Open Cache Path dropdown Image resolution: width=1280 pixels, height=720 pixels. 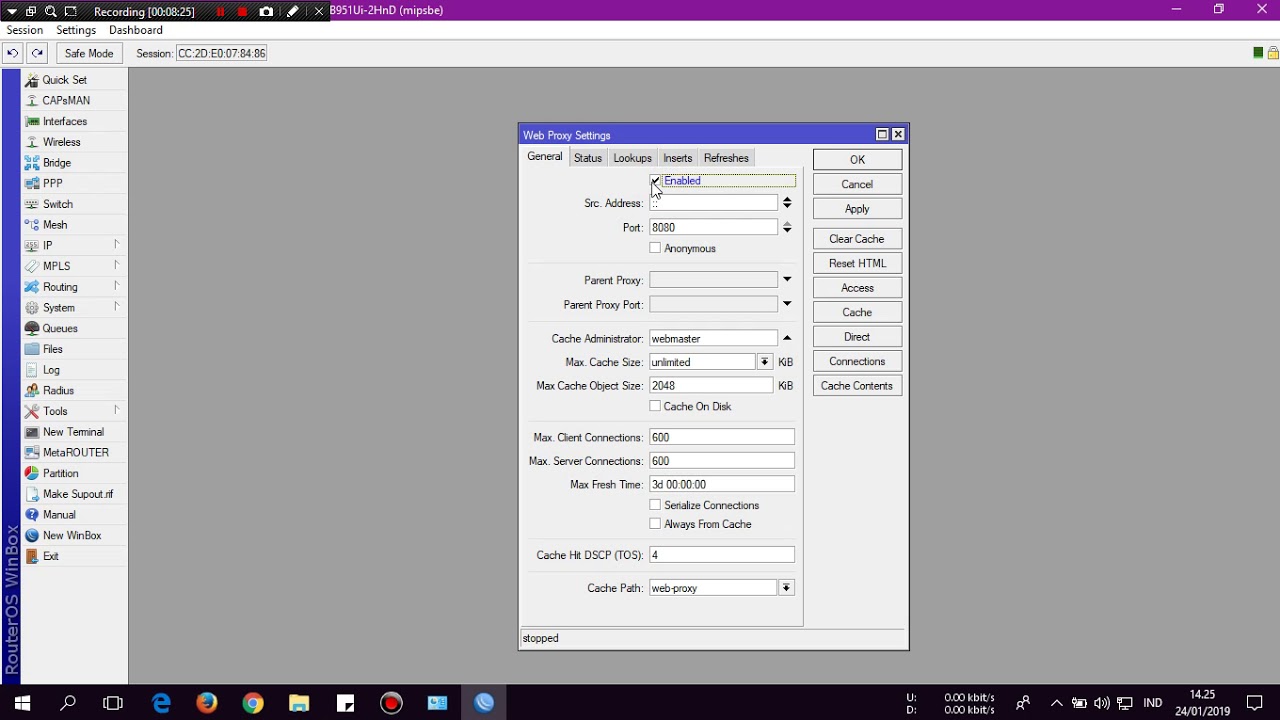point(787,588)
